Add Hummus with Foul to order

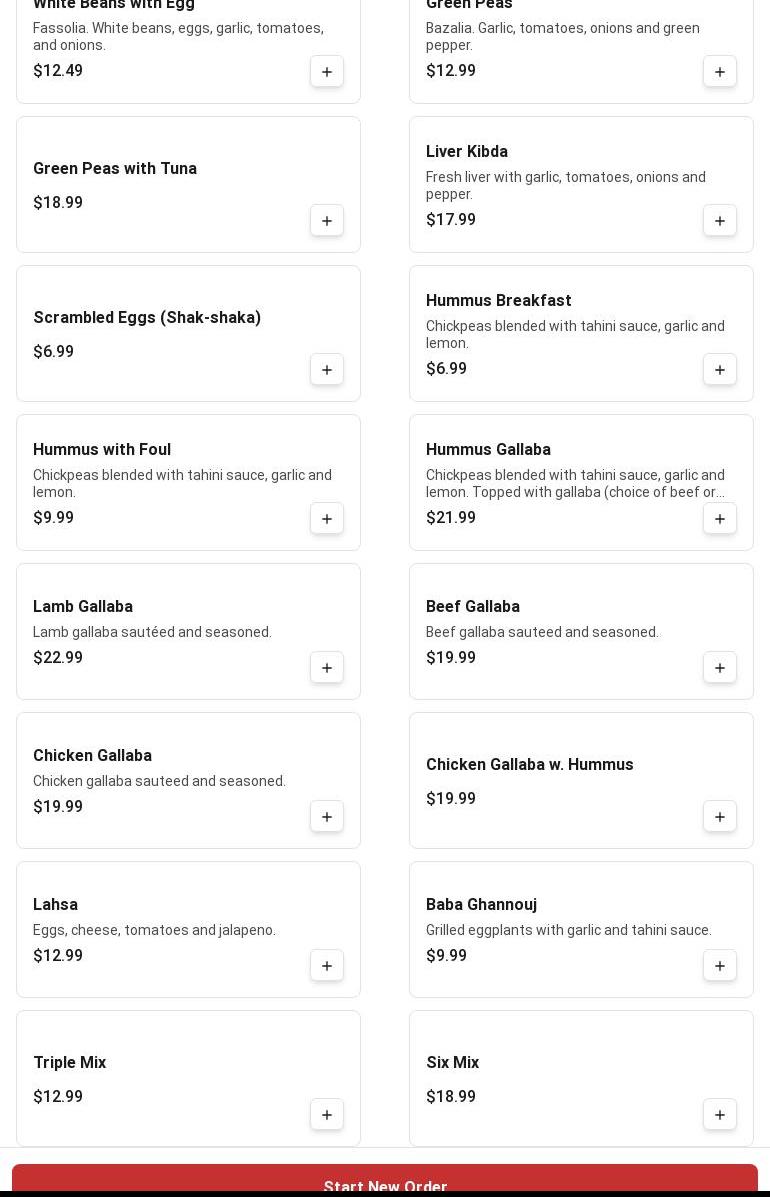(x=327, y=518)
